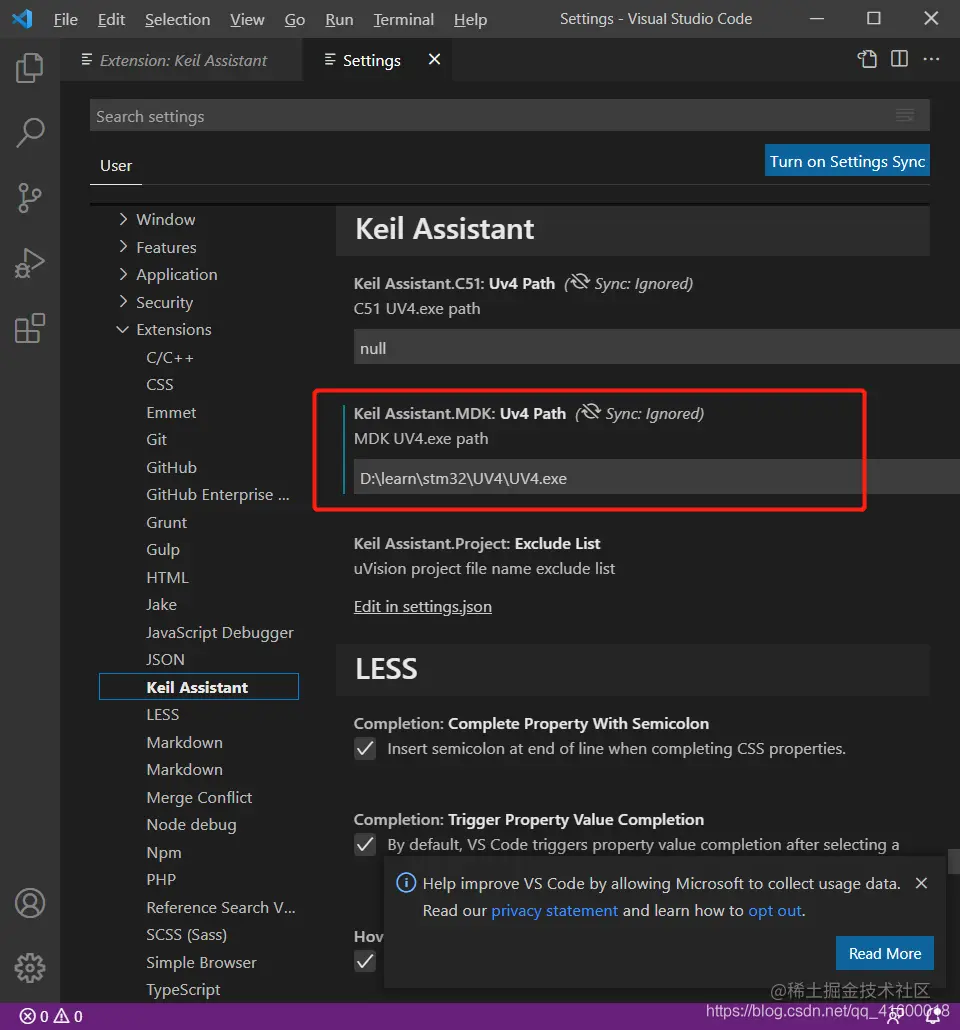Click sync ignored icon for C51 Uv4 Path

[x=579, y=282]
